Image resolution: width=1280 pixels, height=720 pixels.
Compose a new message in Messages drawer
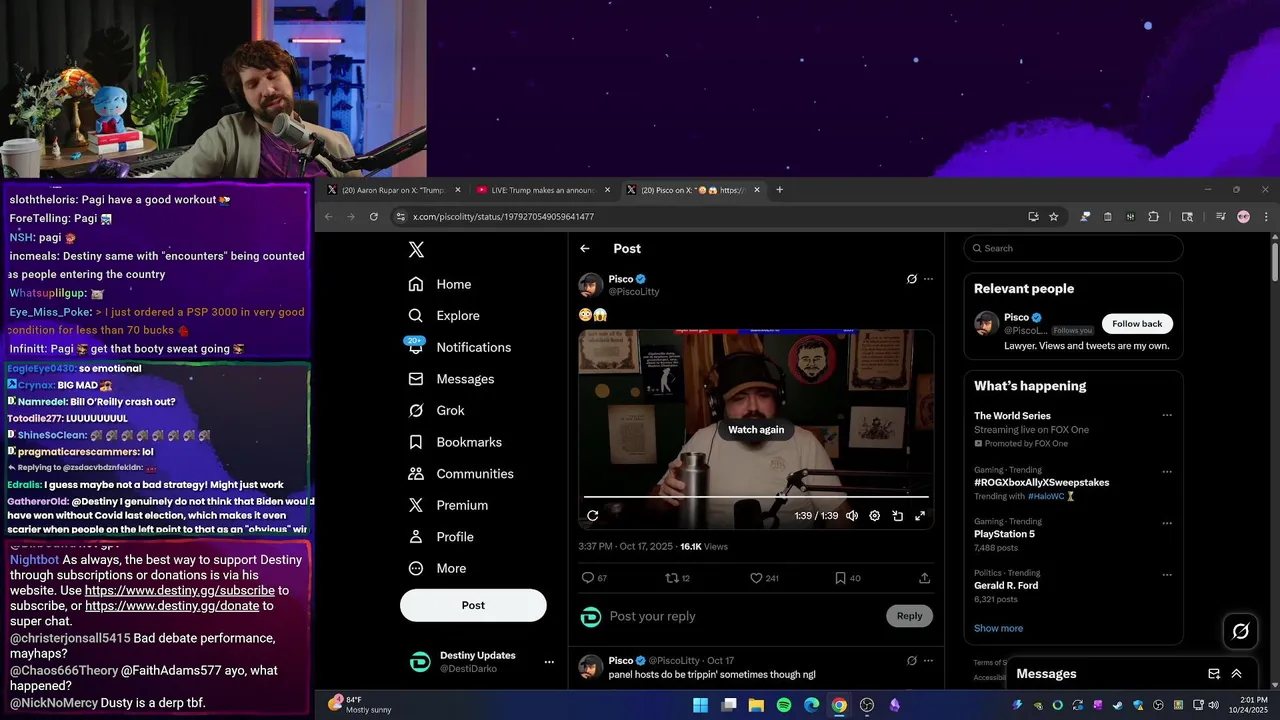click(x=1214, y=674)
